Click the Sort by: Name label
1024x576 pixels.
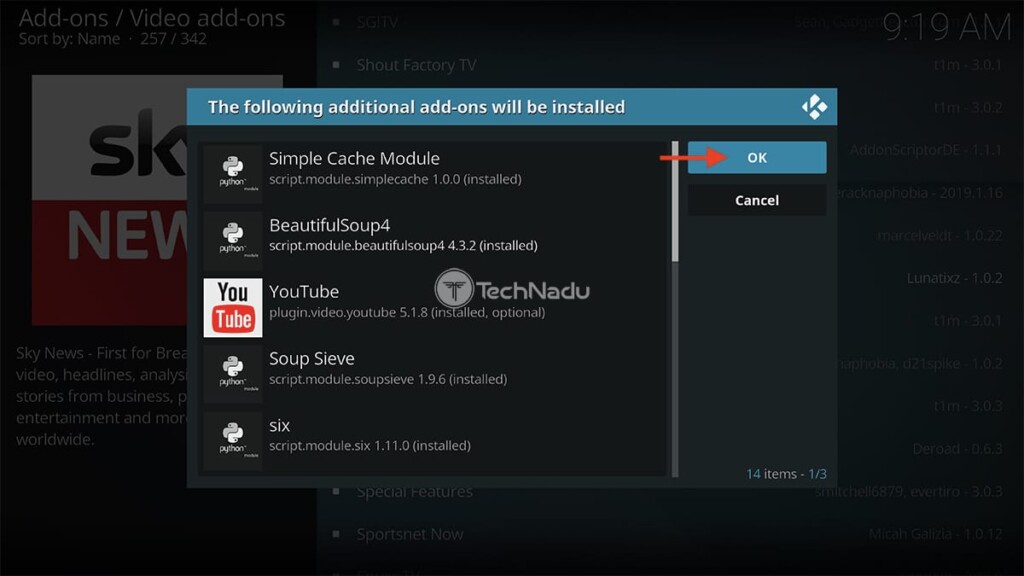click(69, 39)
